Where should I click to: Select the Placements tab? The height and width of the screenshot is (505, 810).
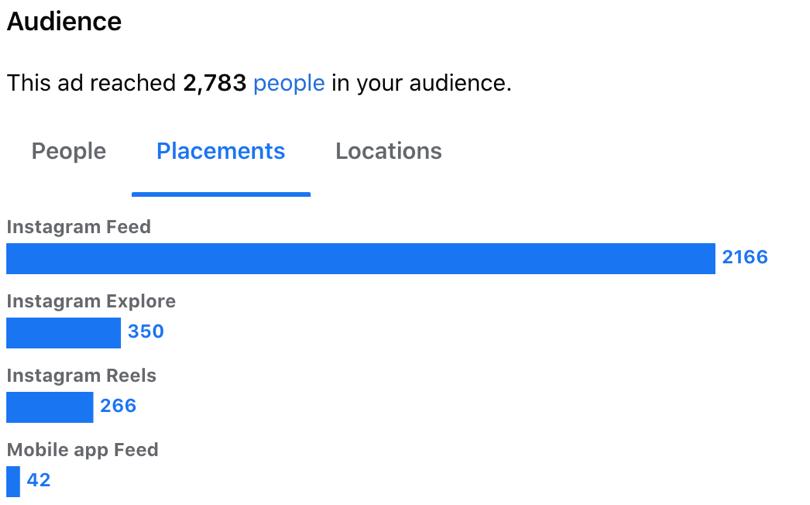pos(221,151)
